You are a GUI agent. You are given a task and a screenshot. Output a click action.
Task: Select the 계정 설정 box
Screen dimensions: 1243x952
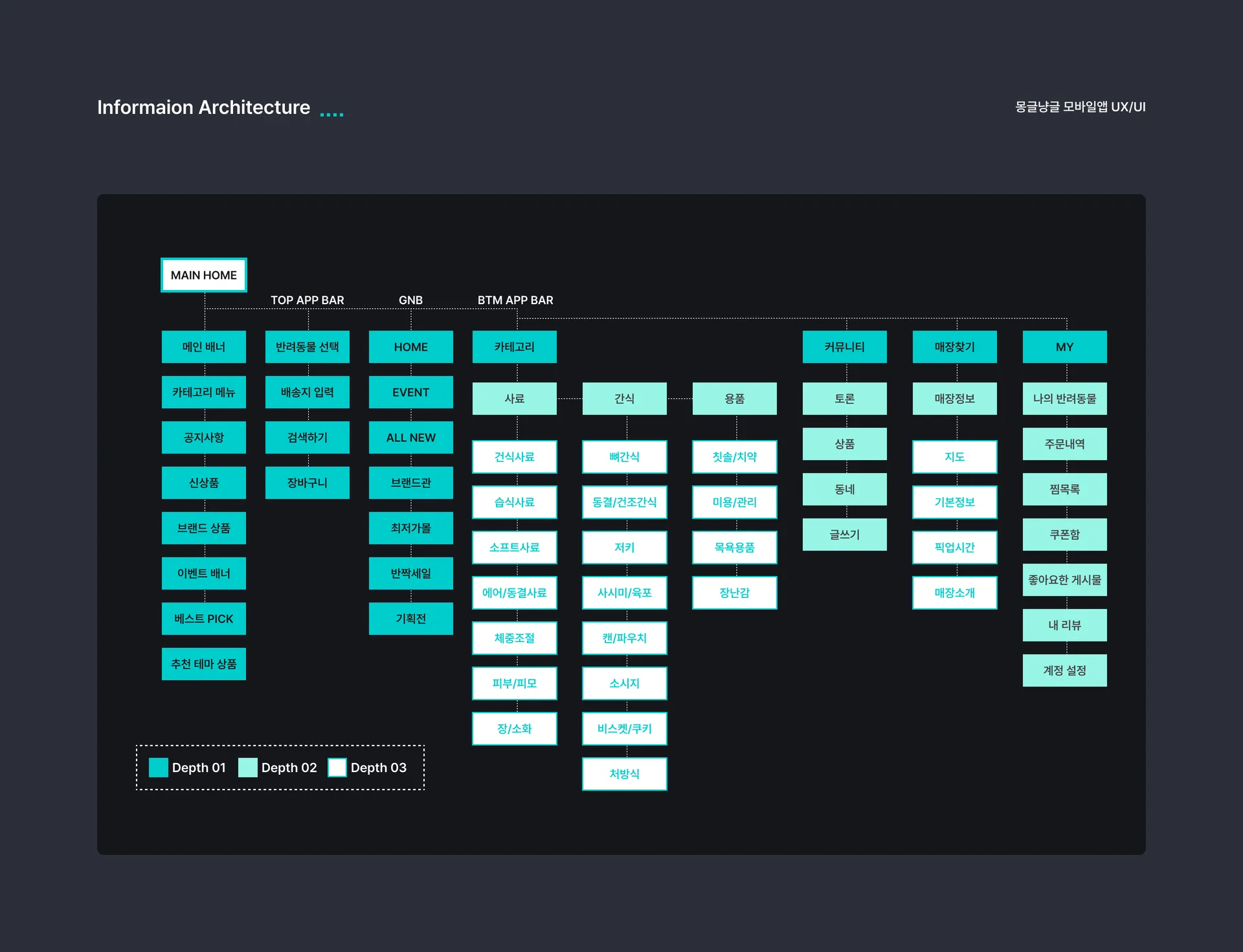pyautogui.click(x=1065, y=670)
